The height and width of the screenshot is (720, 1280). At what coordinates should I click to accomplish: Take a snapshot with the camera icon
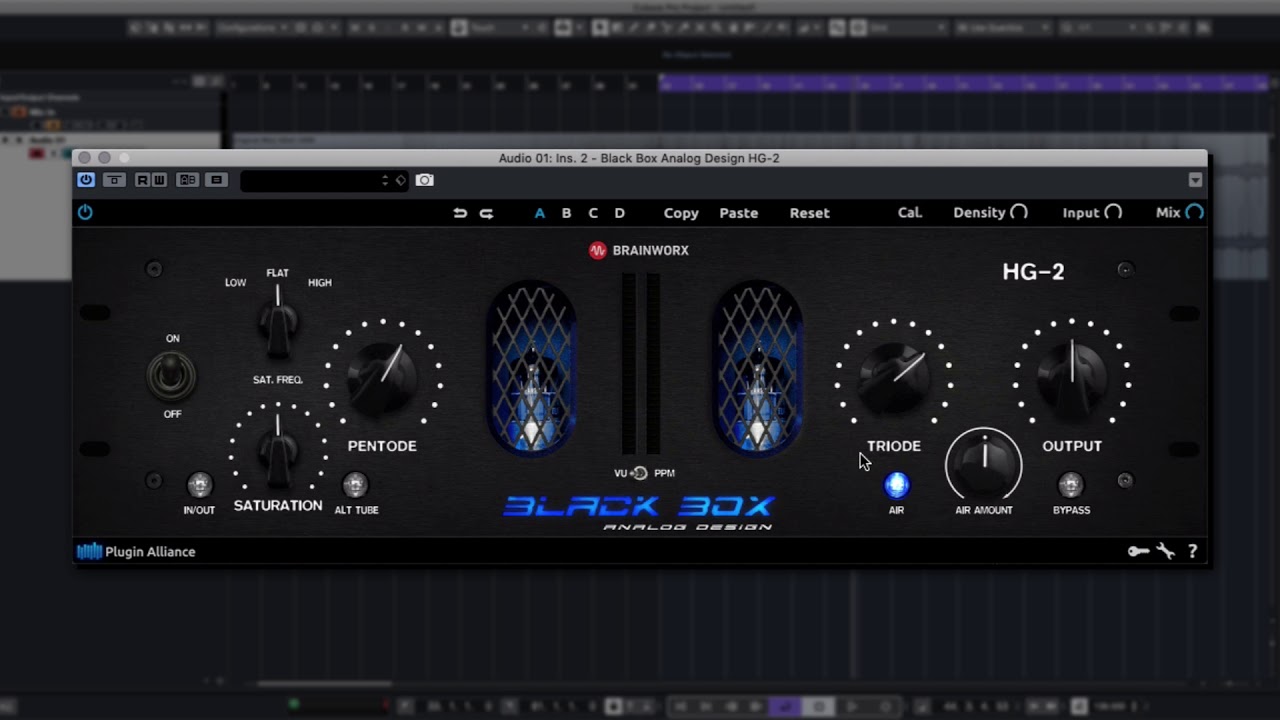tap(425, 180)
